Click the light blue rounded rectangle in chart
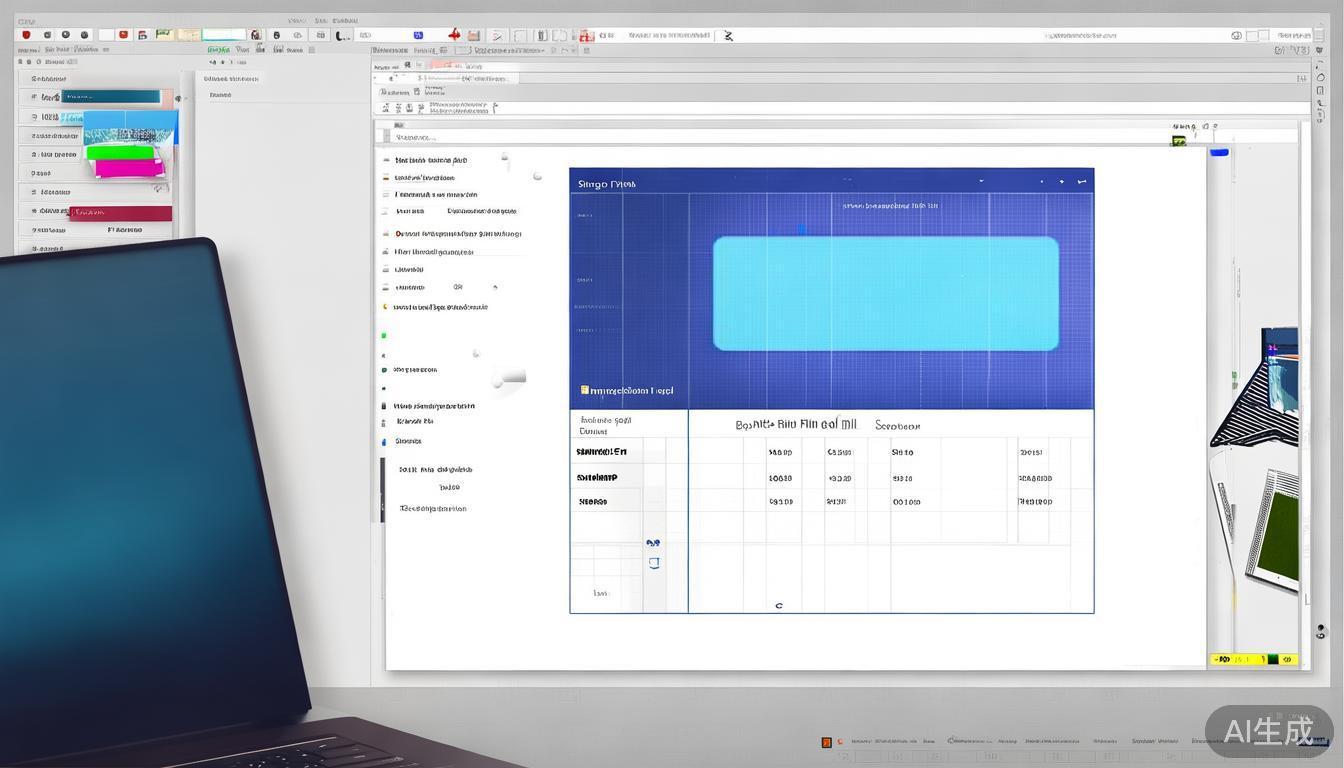Screen dimensions: 1344x768 [885, 293]
